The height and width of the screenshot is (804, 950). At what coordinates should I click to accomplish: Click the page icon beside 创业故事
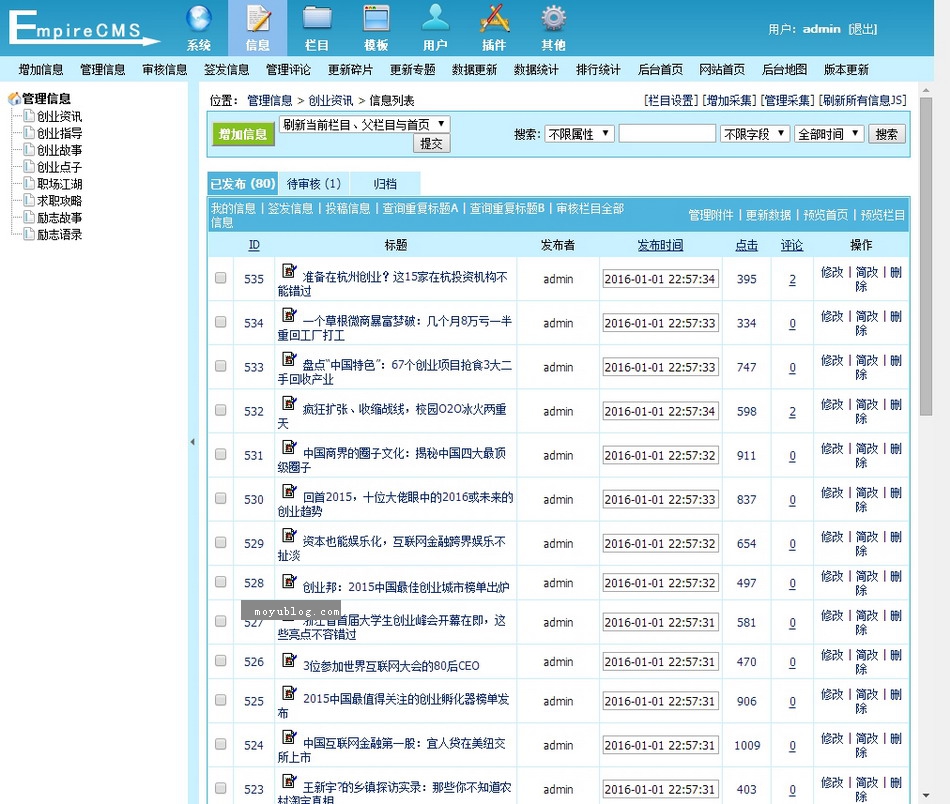coord(29,149)
